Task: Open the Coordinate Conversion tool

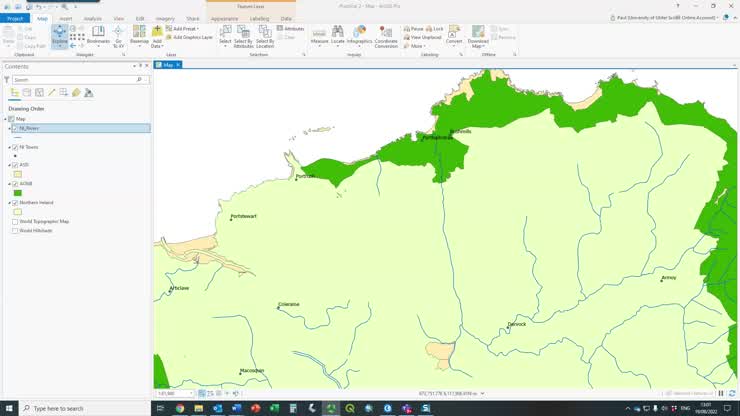Action: pyautogui.click(x=386, y=36)
